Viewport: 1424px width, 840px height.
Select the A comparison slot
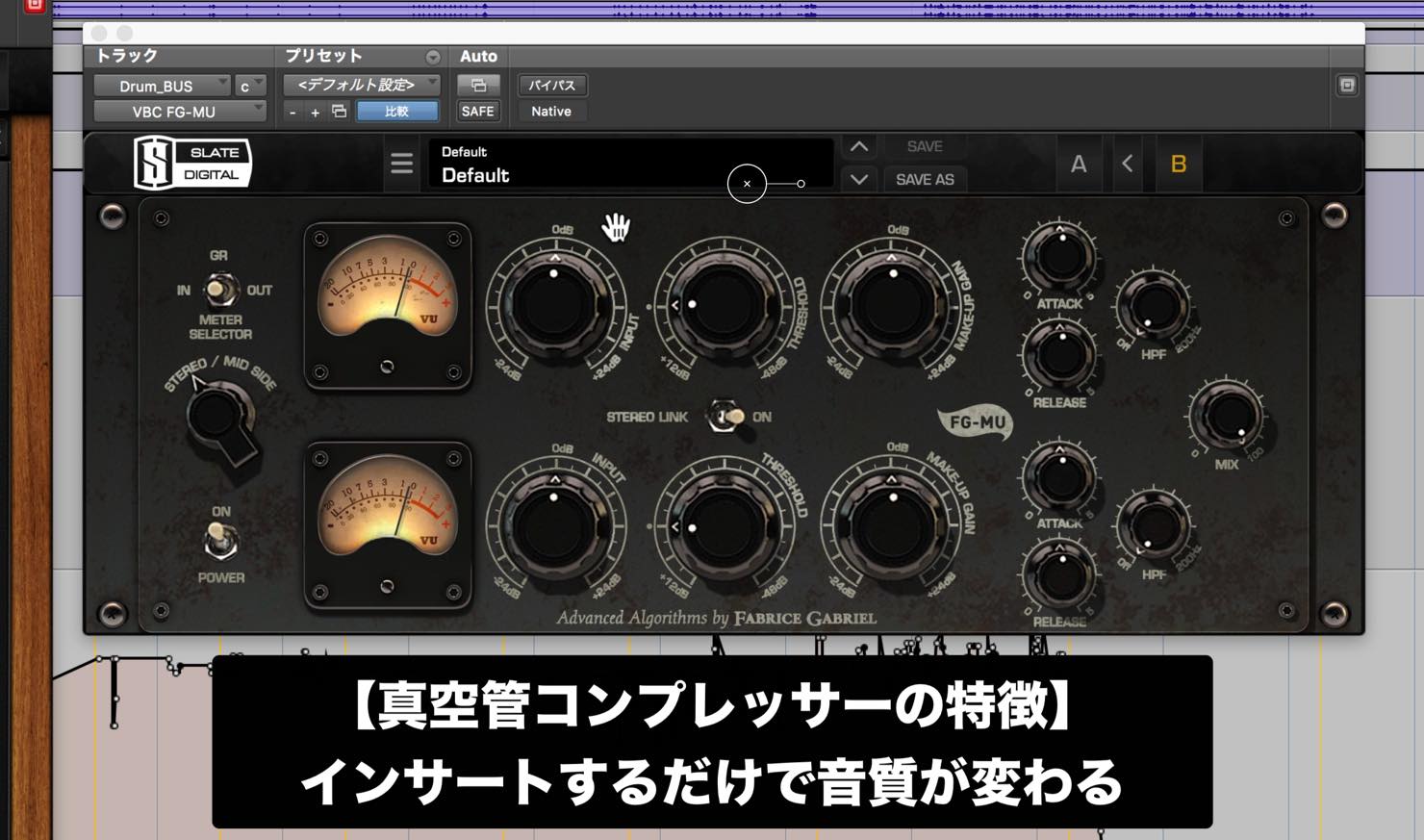(1079, 164)
